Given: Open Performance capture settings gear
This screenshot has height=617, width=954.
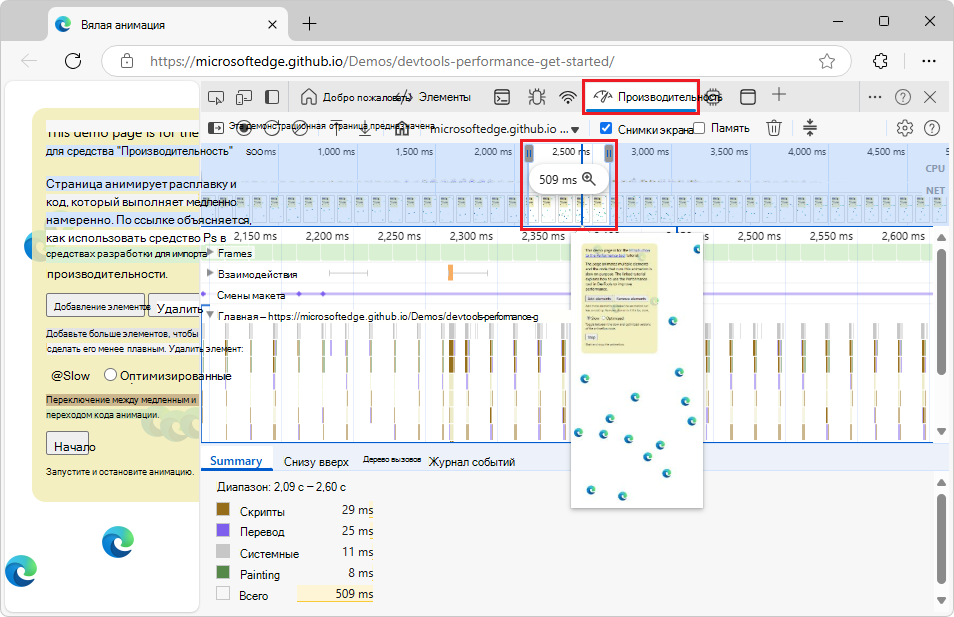Looking at the screenshot, I should [905, 128].
